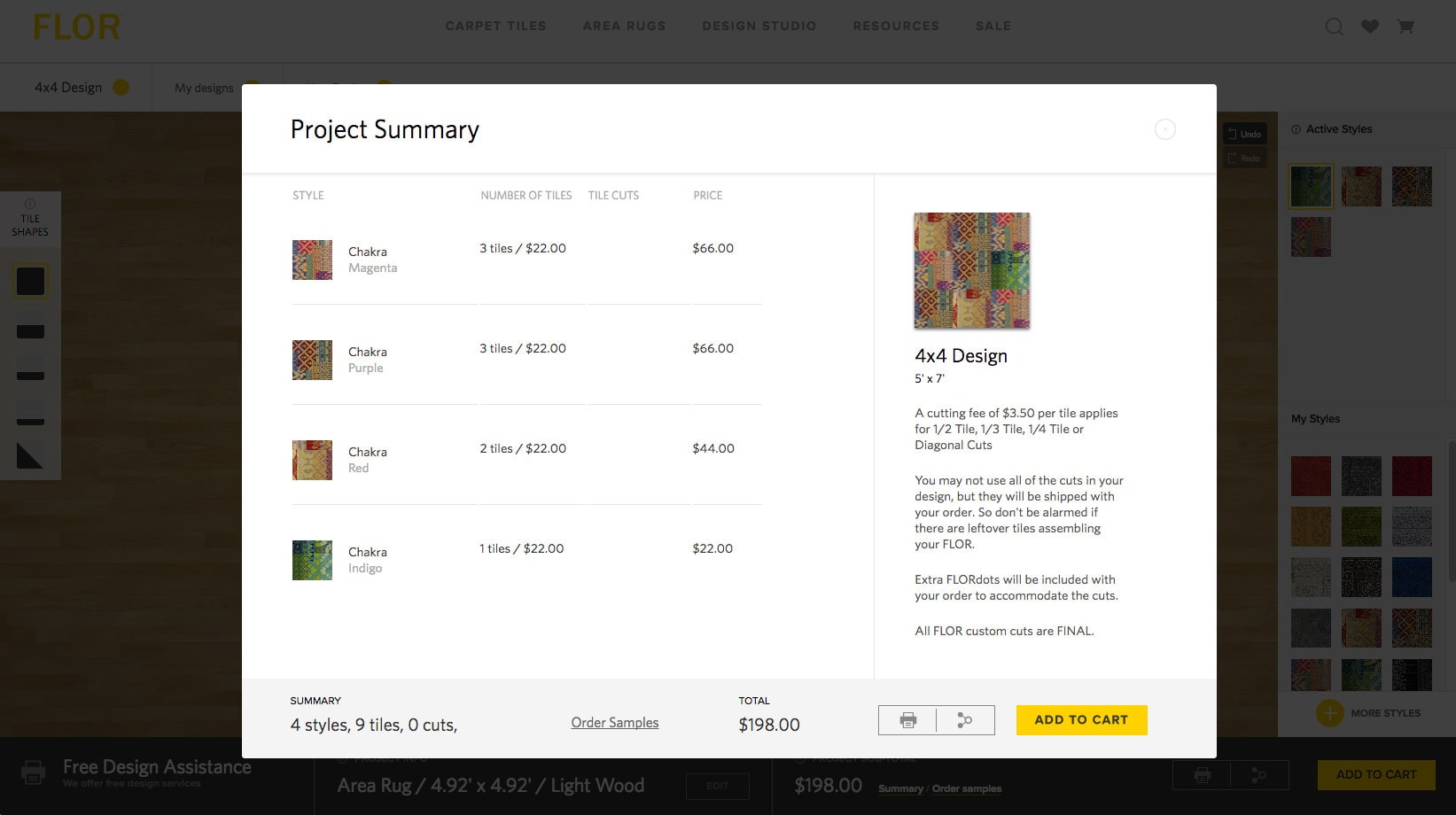Open the Free Design Assistance link

(x=157, y=767)
